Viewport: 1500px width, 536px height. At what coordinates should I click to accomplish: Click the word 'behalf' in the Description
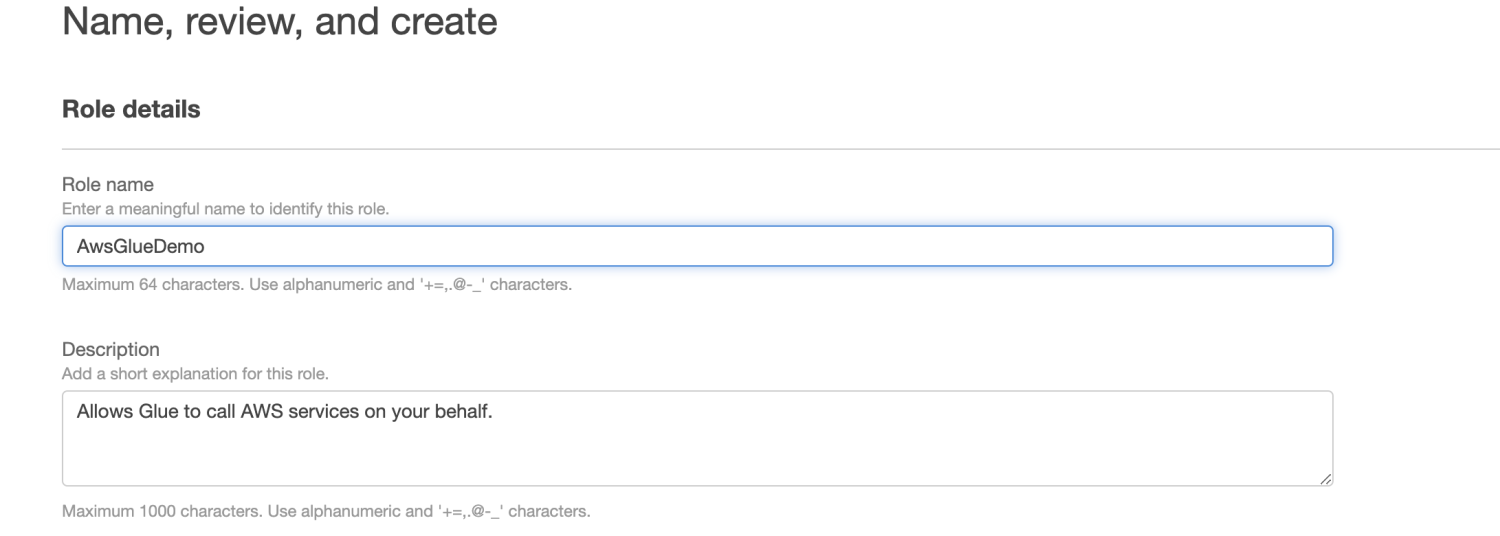click(x=467, y=411)
